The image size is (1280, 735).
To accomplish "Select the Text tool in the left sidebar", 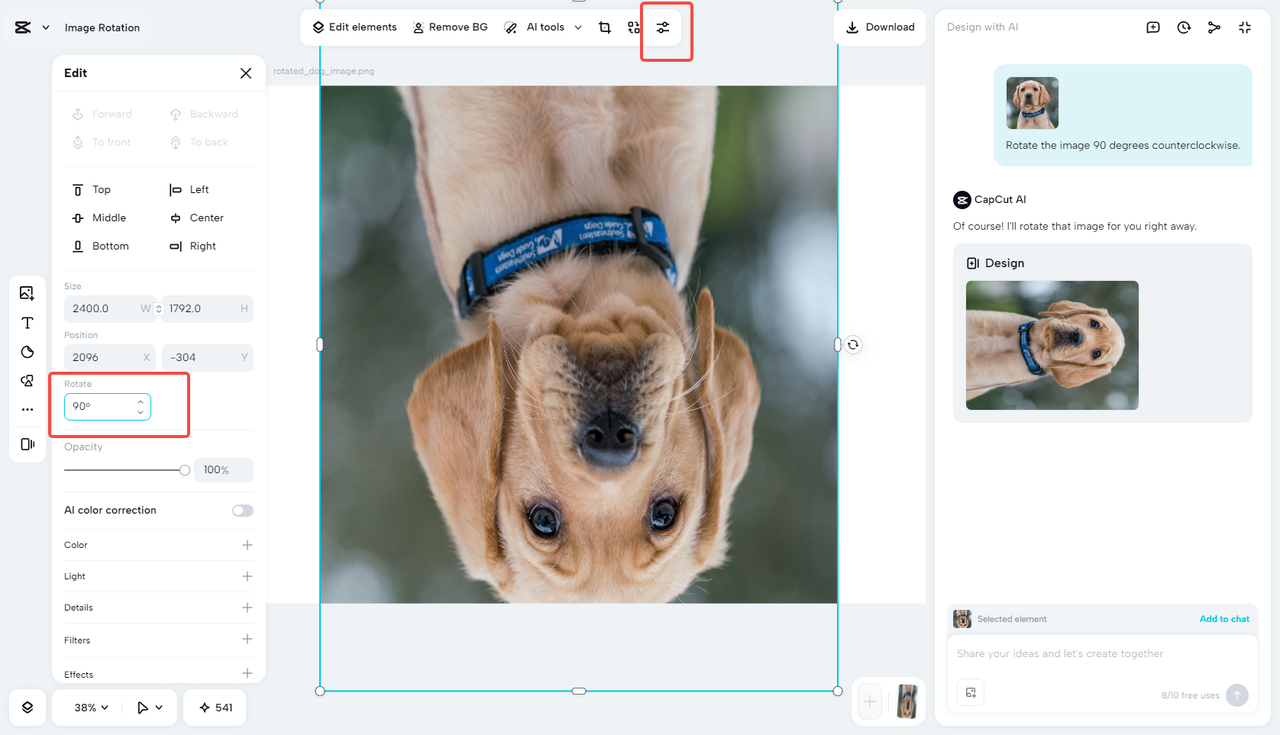I will point(27,323).
